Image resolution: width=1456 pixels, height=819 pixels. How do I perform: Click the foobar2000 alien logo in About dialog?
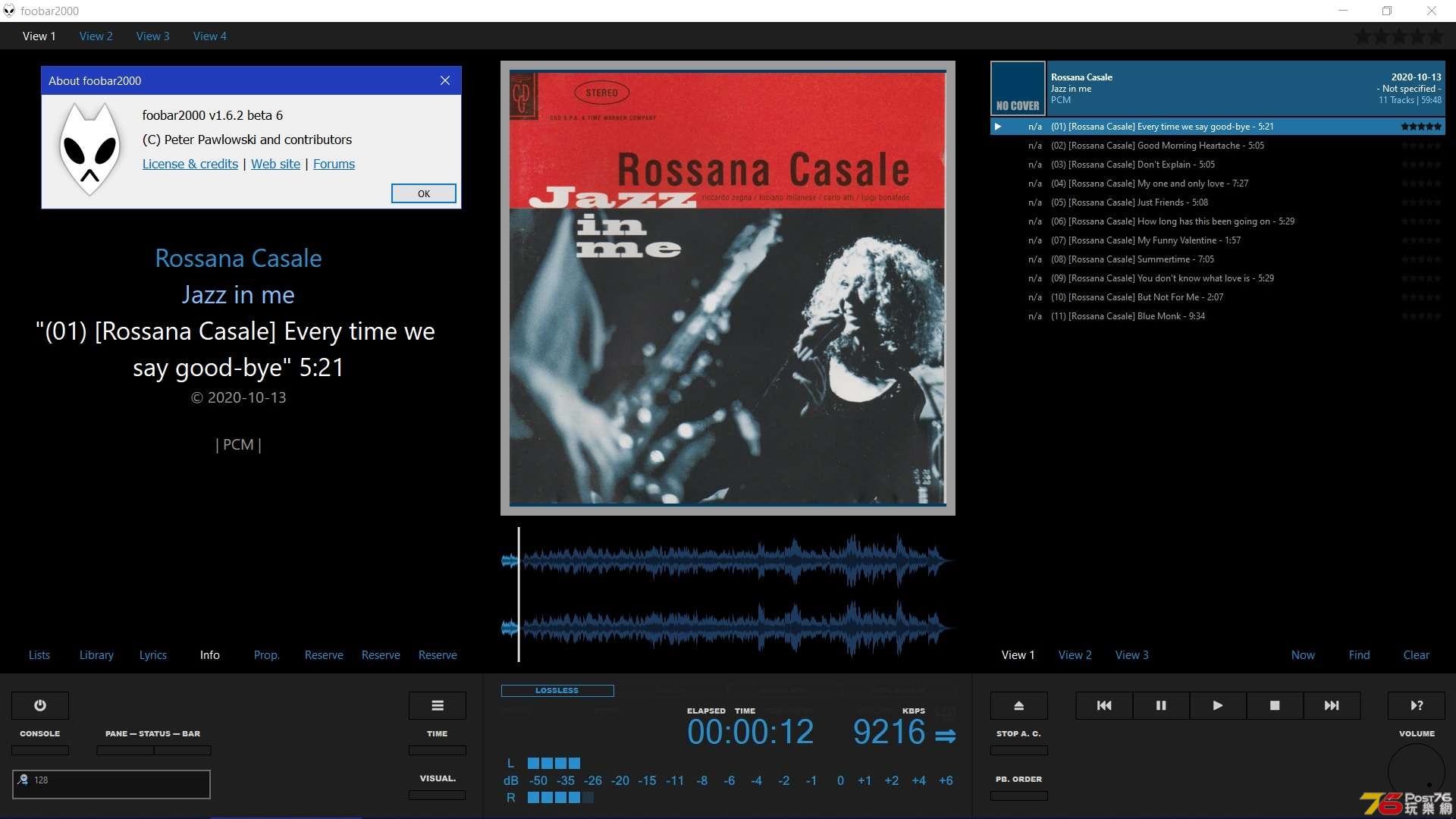pos(90,149)
